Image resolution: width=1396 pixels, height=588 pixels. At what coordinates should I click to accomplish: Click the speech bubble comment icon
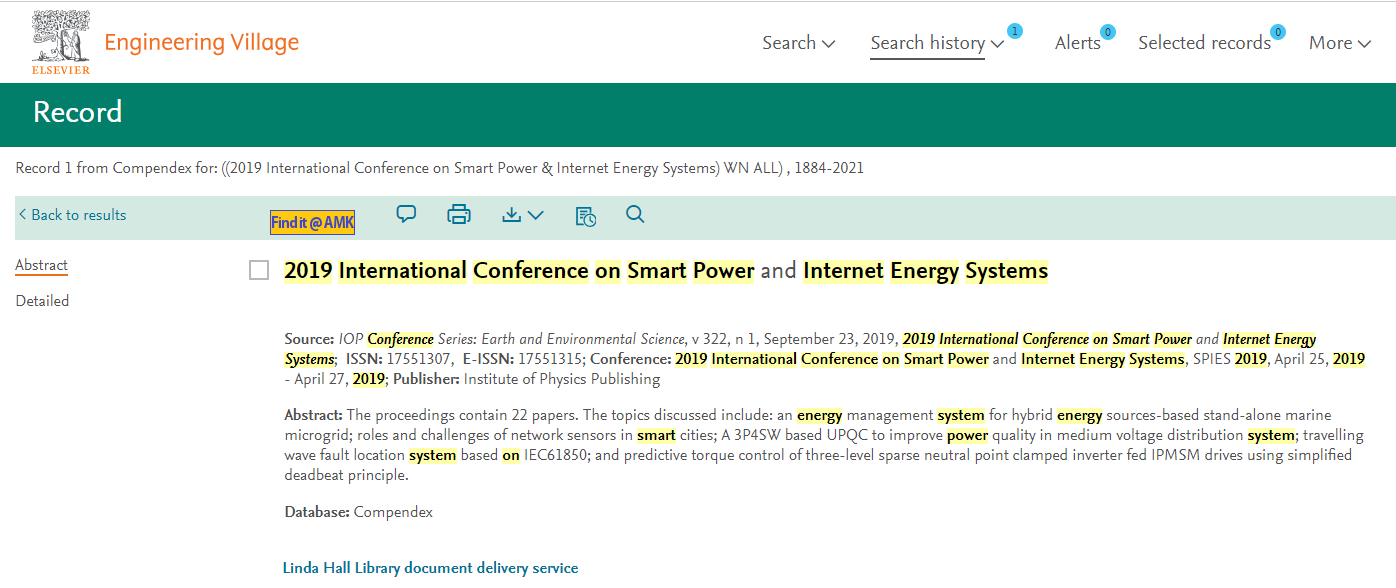coord(406,214)
